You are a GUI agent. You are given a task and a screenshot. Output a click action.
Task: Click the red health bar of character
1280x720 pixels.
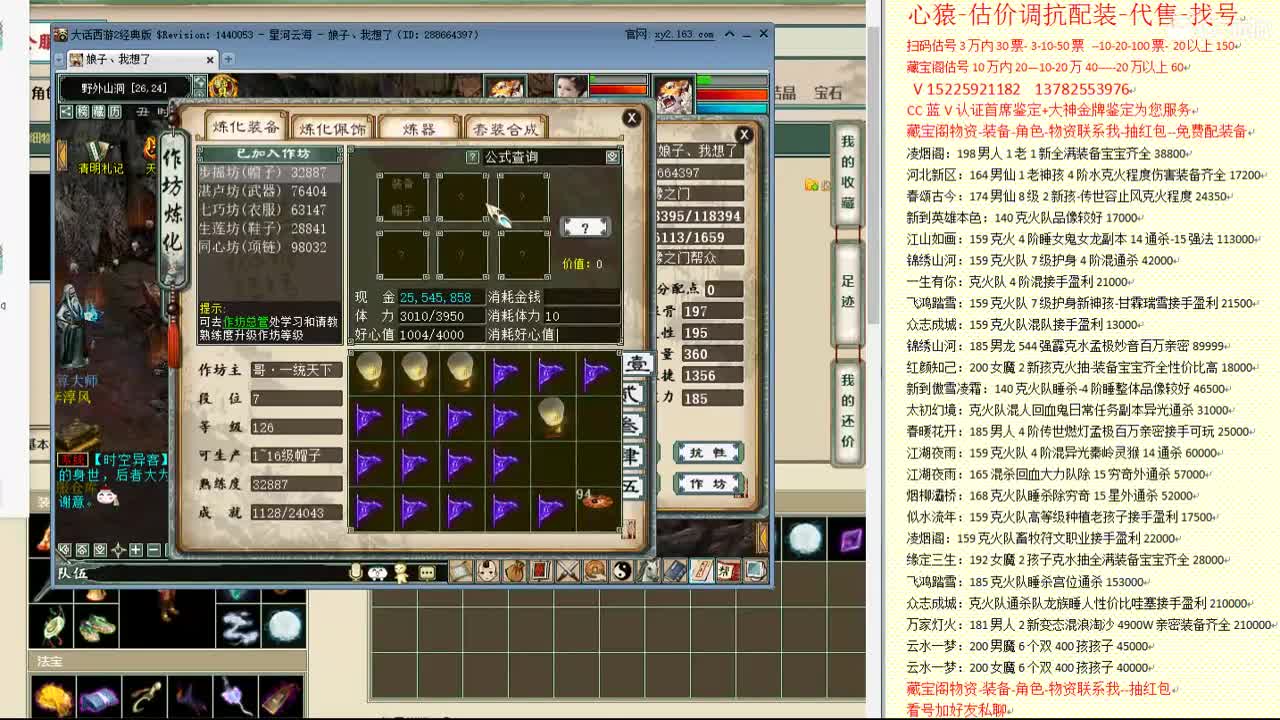[x=618, y=90]
